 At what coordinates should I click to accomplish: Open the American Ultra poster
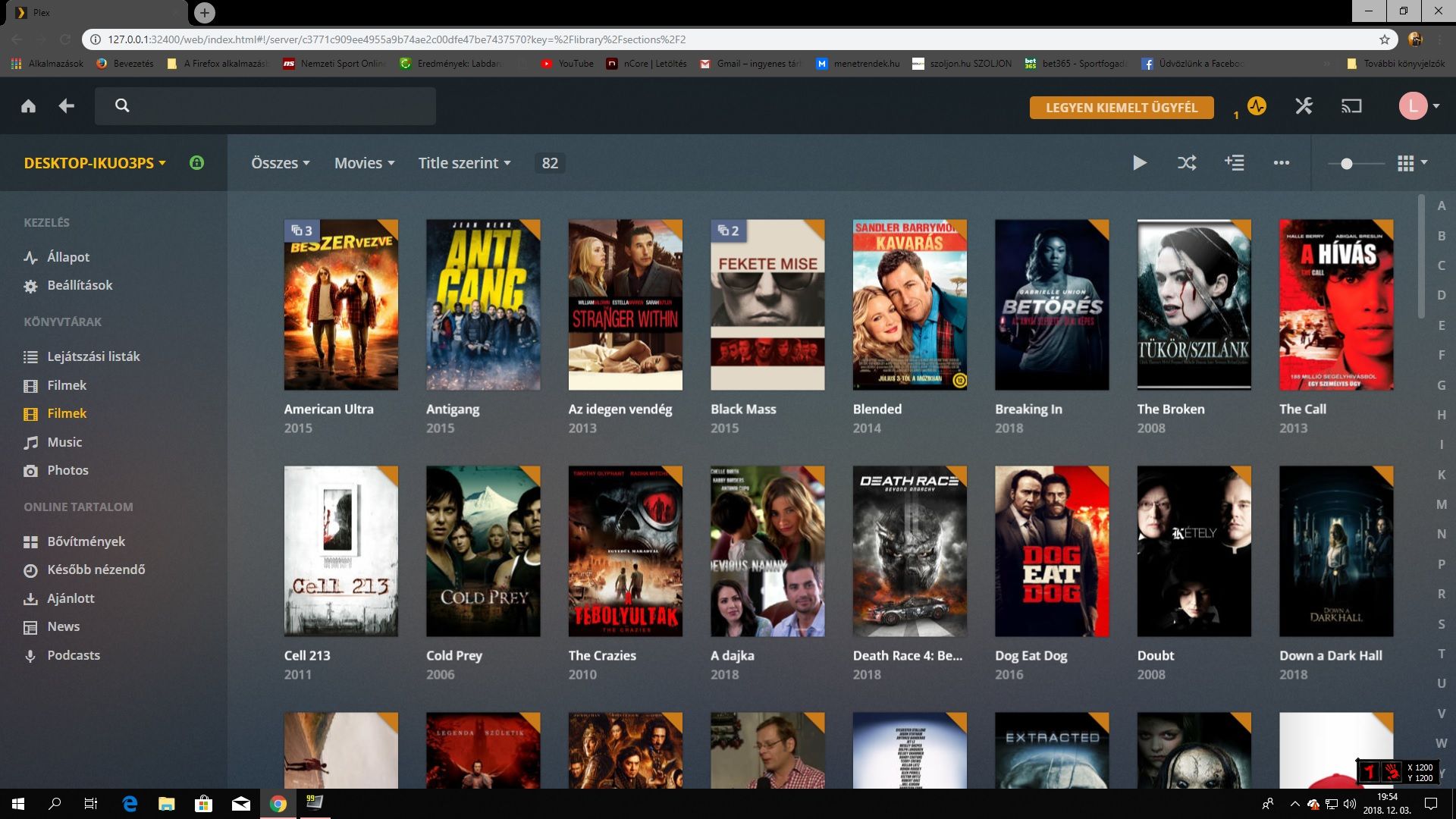tap(340, 305)
